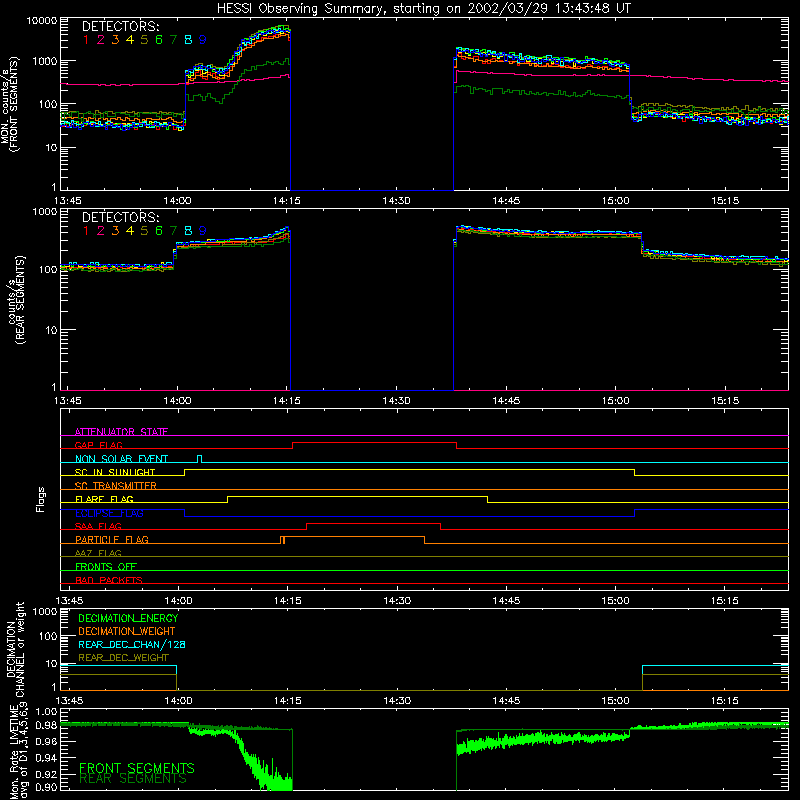
Task: Click orange detector "3" in front segments legend
Action: point(115,40)
